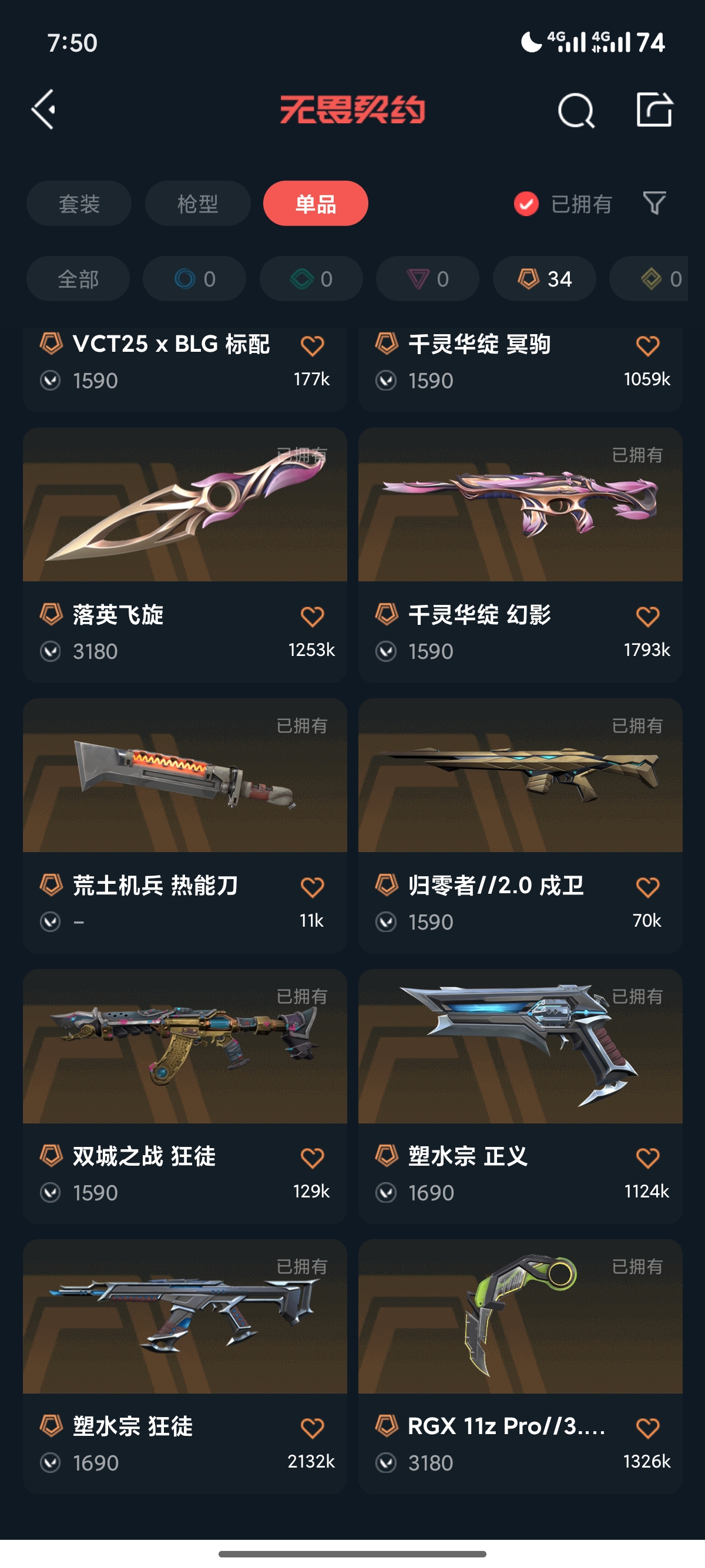Favorite 落英飞旋 with heart icon

tap(313, 616)
